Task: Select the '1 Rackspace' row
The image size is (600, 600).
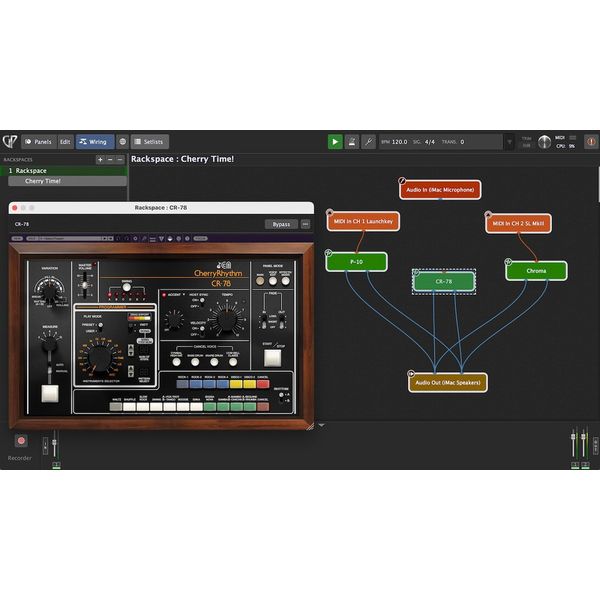Action: tap(64, 171)
